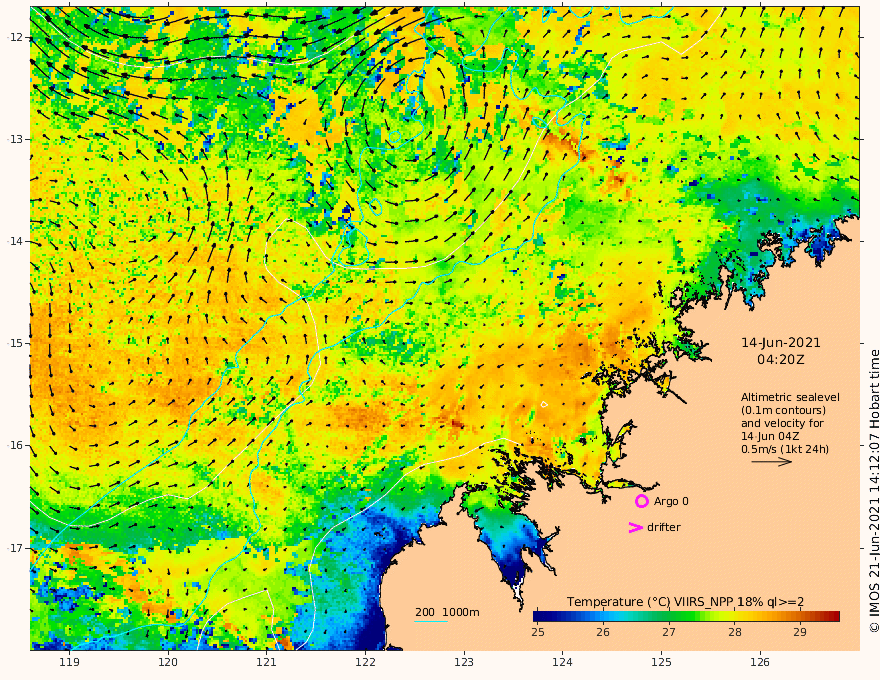The height and width of the screenshot is (680, 880).
Task: Click the latitude -13 axis label
Action: [x=15, y=139]
